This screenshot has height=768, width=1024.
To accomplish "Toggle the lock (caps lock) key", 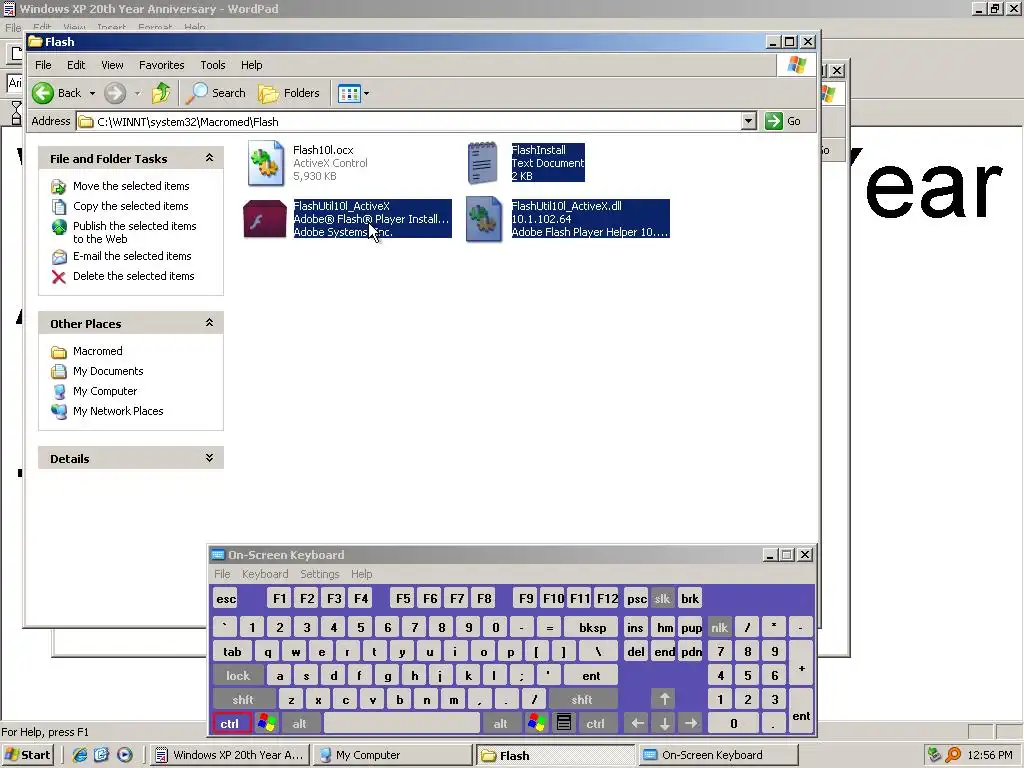I will 238,675.
